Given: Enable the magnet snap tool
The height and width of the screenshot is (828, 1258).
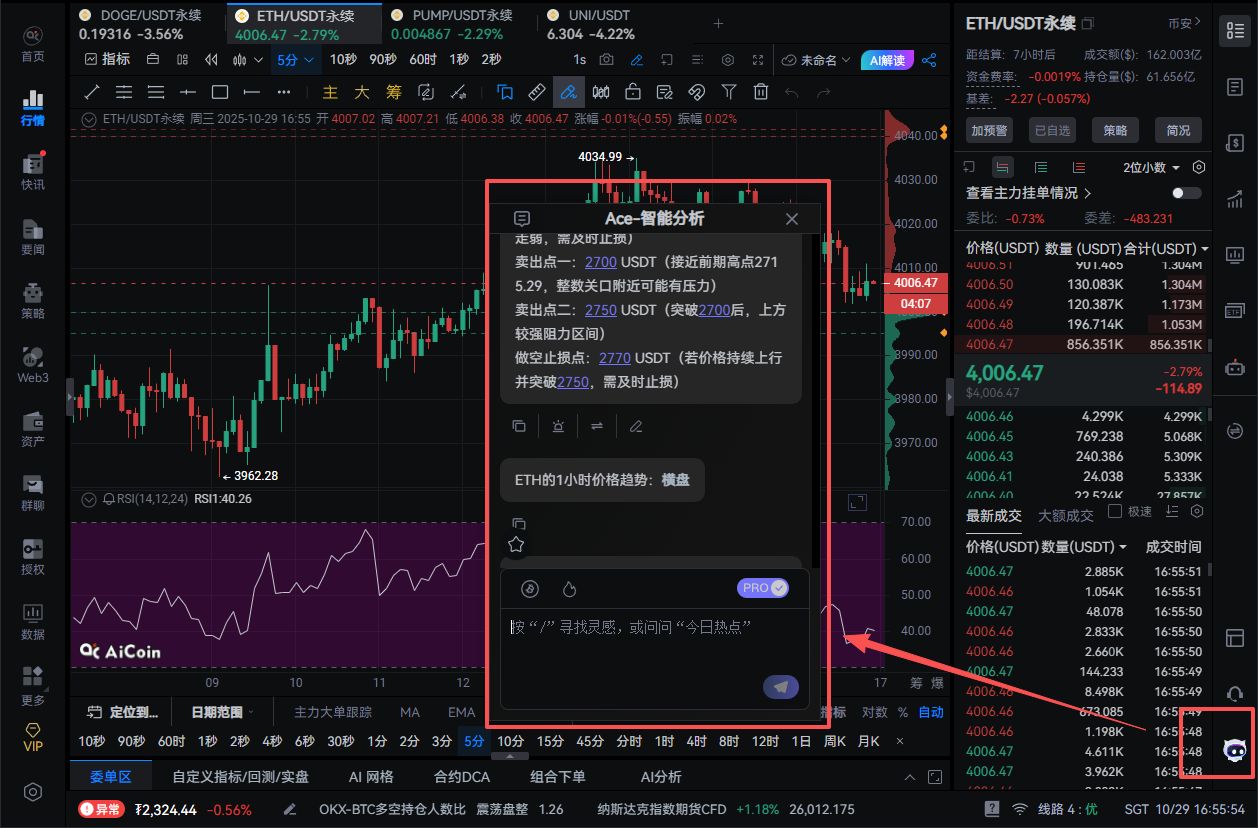Looking at the screenshot, I should pos(696,92).
